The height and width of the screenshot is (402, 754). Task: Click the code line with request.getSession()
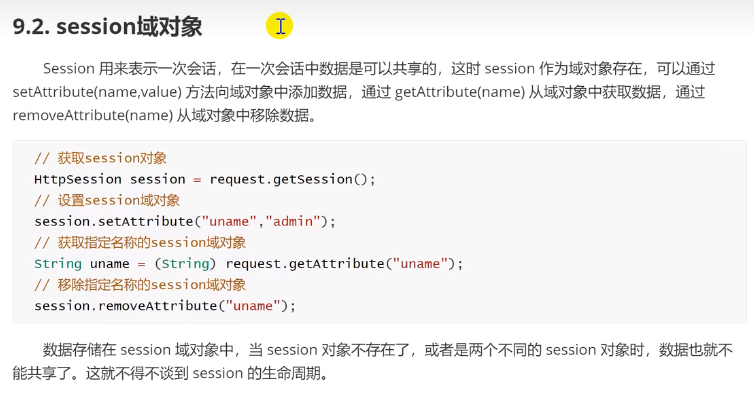tap(204, 179)
